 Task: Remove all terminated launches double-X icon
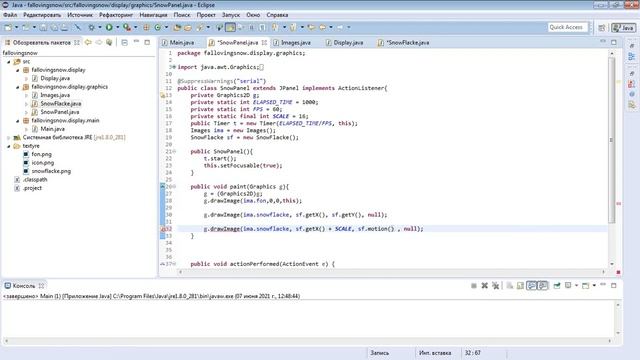pyautogui.click(x=496, y=286)
